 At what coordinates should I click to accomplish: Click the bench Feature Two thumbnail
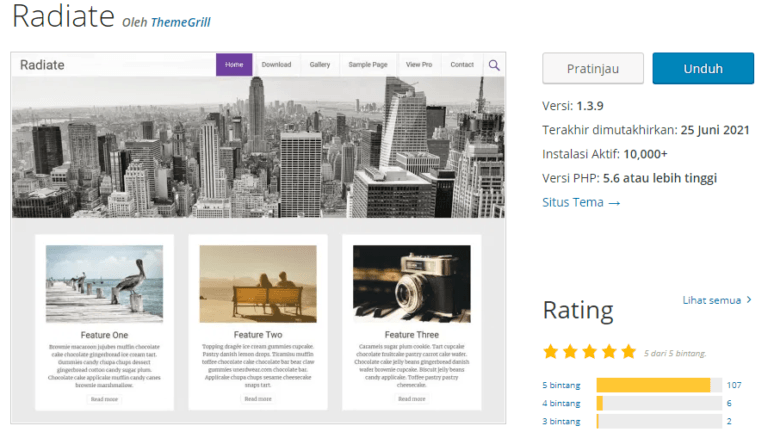coord(258,284)
